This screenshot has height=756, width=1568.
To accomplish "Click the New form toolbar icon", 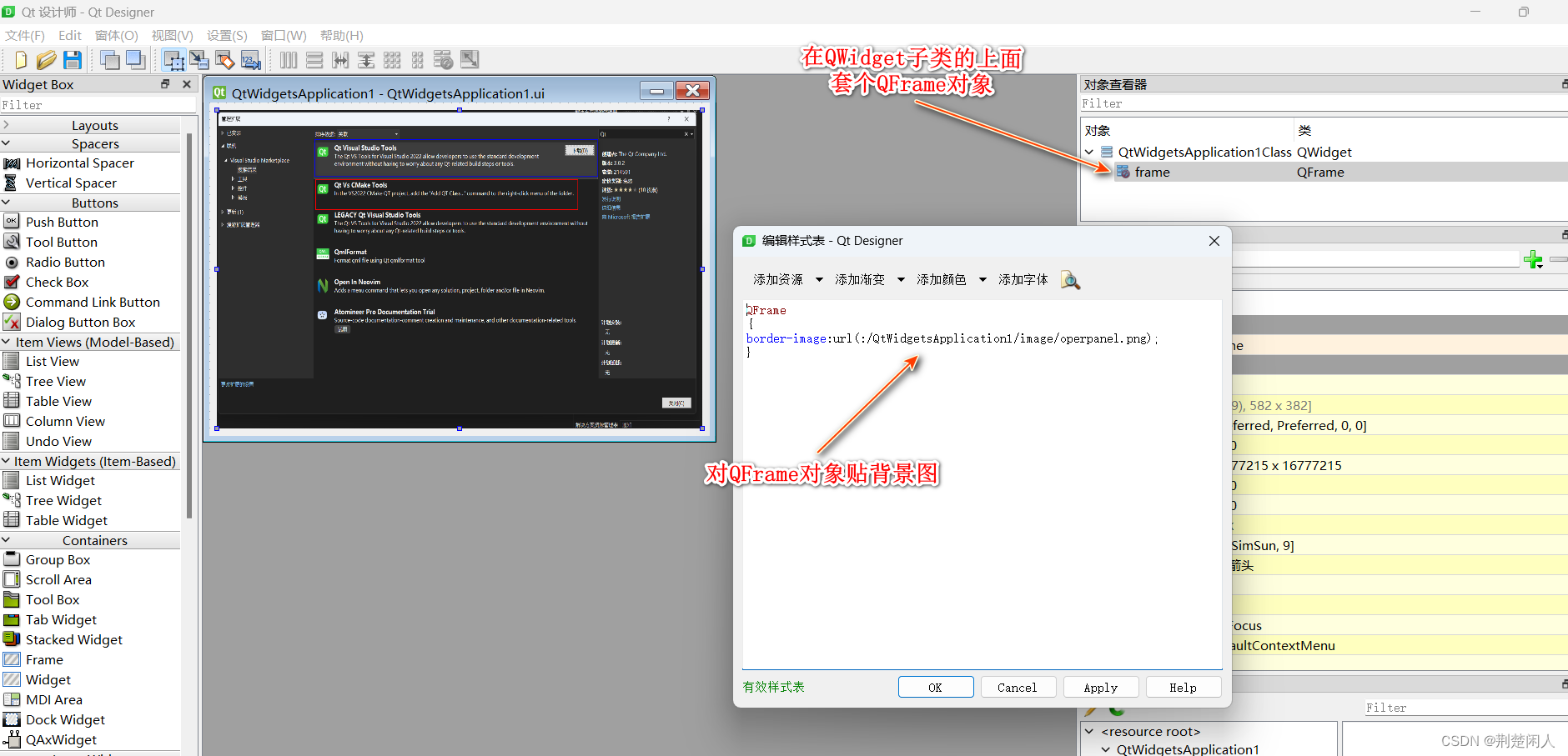I will click(22, 60).
